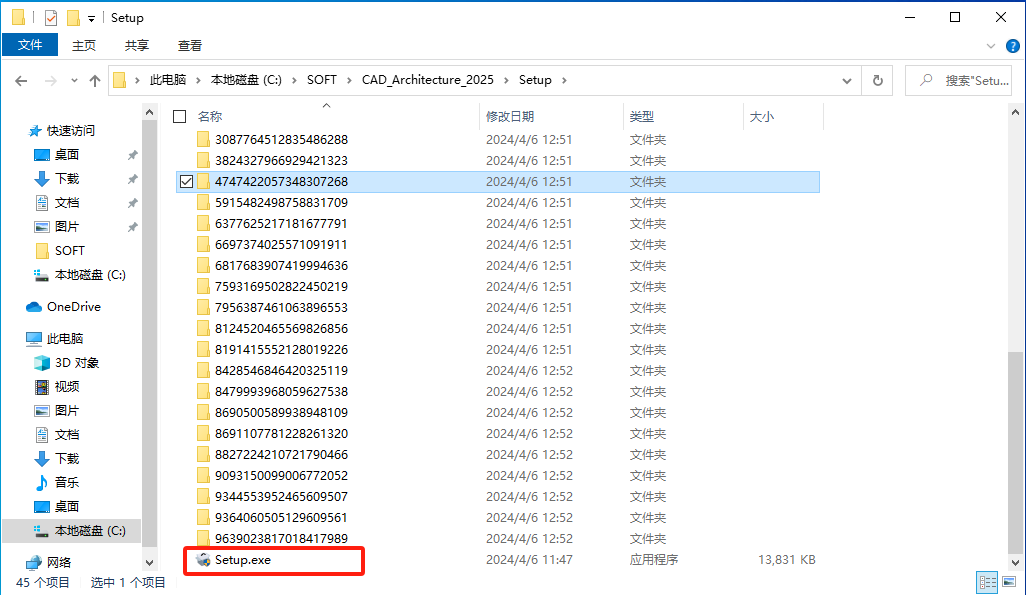Screen dimensions: 1026x595
Task: Select folder 6817683907419994636
Action: point(281,265)
